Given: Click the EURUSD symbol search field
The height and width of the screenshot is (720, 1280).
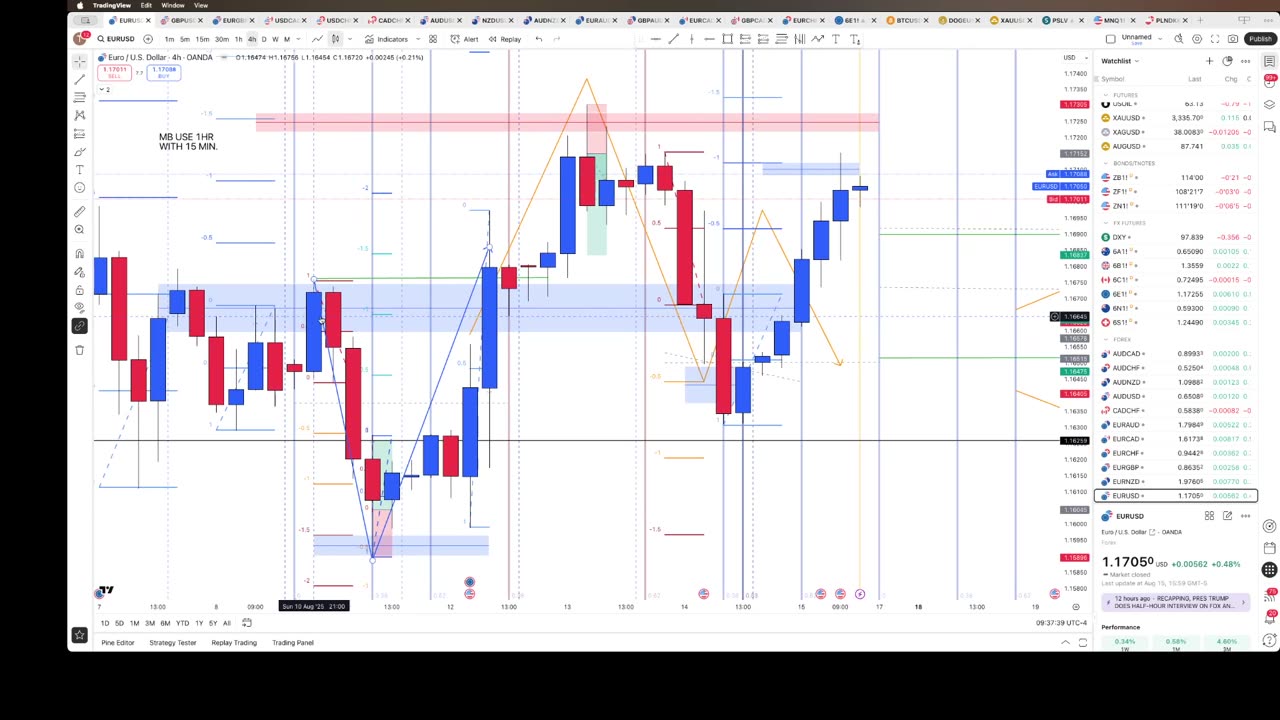Looking at the screenshot, I should (117, 39).
